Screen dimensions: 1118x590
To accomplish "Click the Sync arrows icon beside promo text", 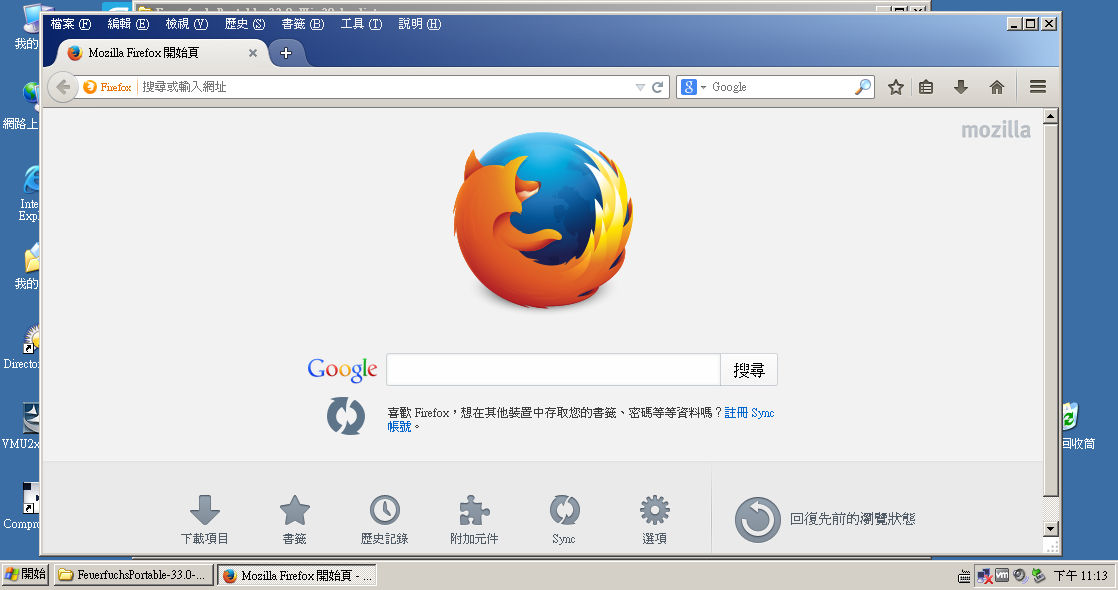I will (x=346, y=416).
